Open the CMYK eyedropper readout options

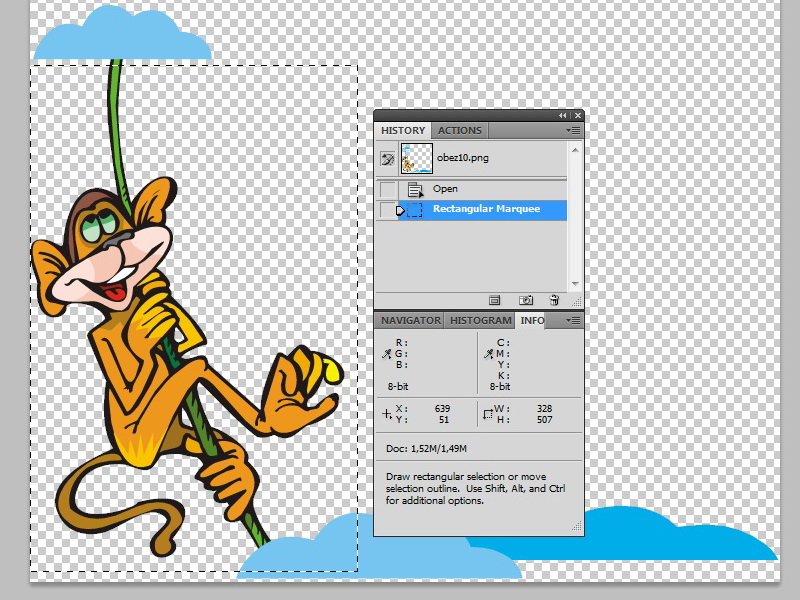(x=488, y=354)
